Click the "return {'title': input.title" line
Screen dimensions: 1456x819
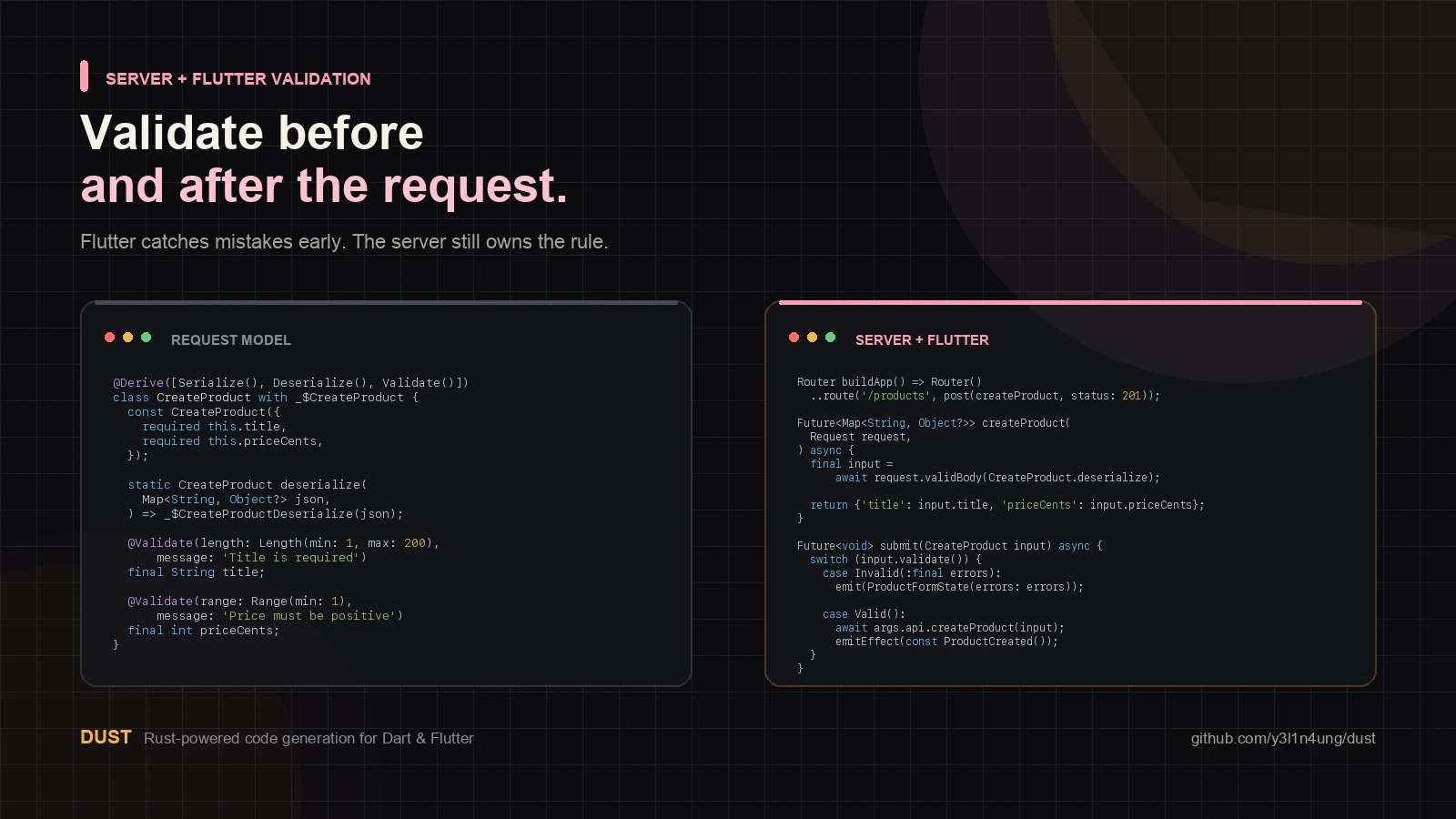(x=1007, y=505)
